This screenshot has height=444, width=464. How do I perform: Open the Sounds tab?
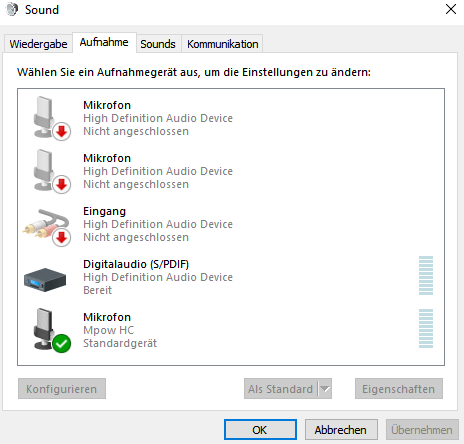[158, 44]
